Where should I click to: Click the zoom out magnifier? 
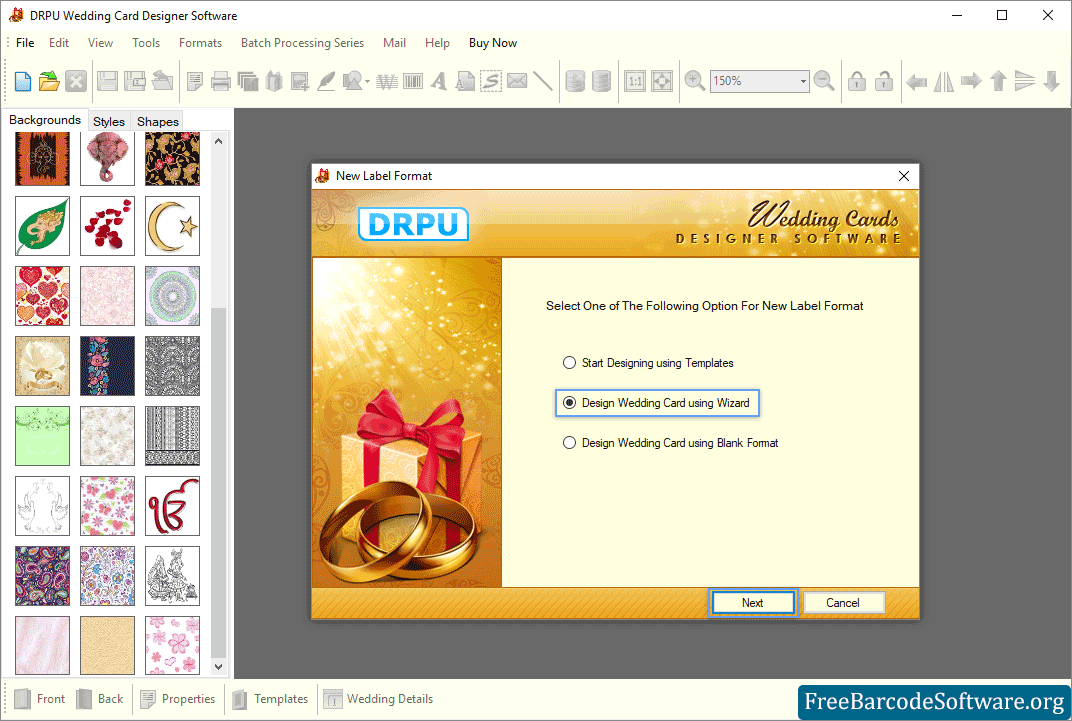coord(824,81)
